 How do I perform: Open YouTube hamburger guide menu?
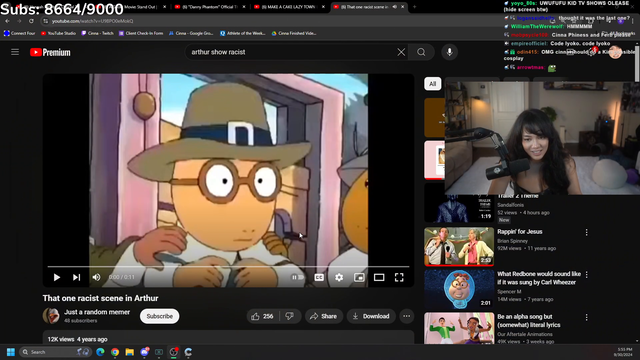click(15, 52)
